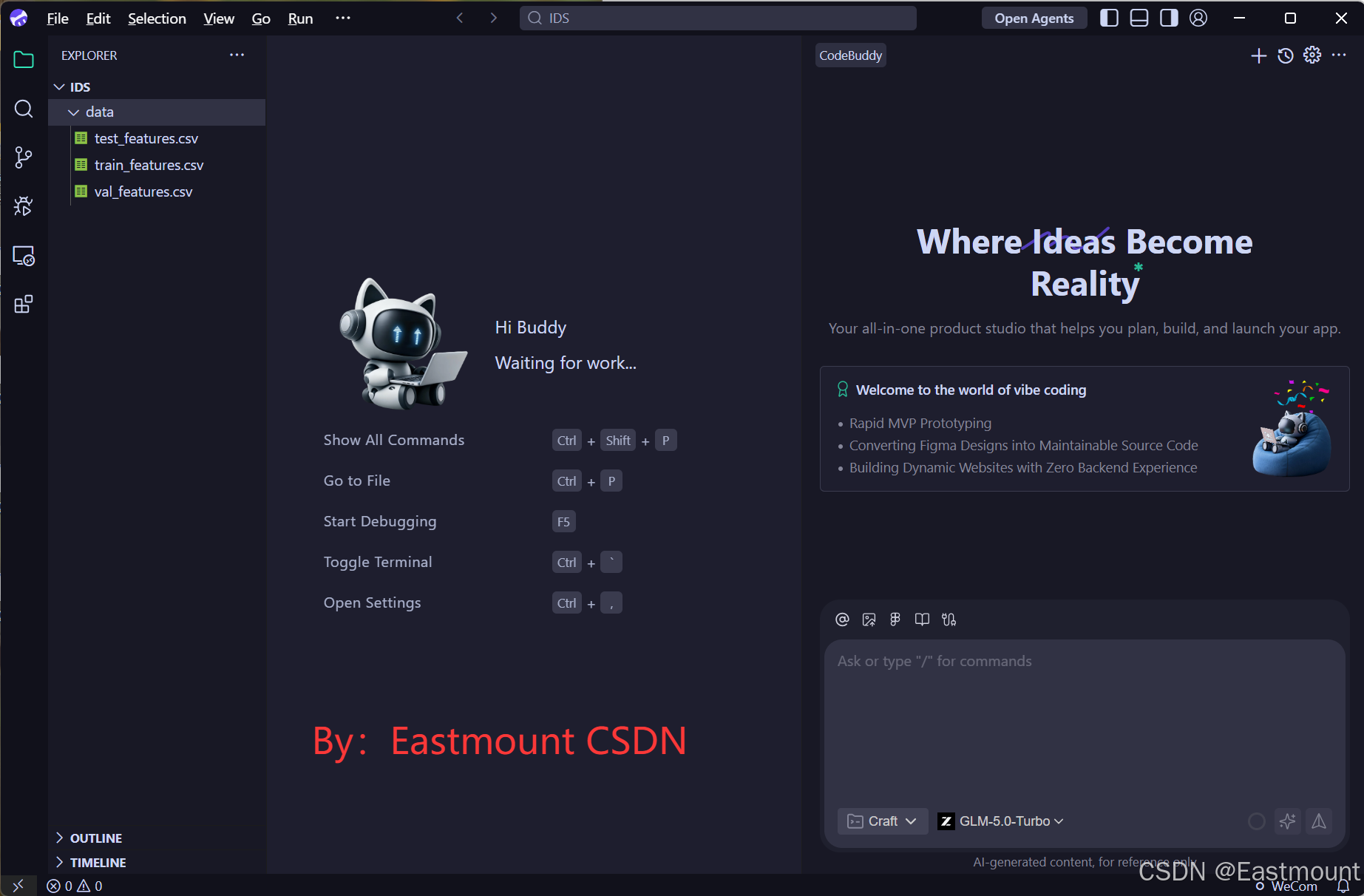
Task: Open more actions in the CodeBuddy panel
Action: [1339, 55]
